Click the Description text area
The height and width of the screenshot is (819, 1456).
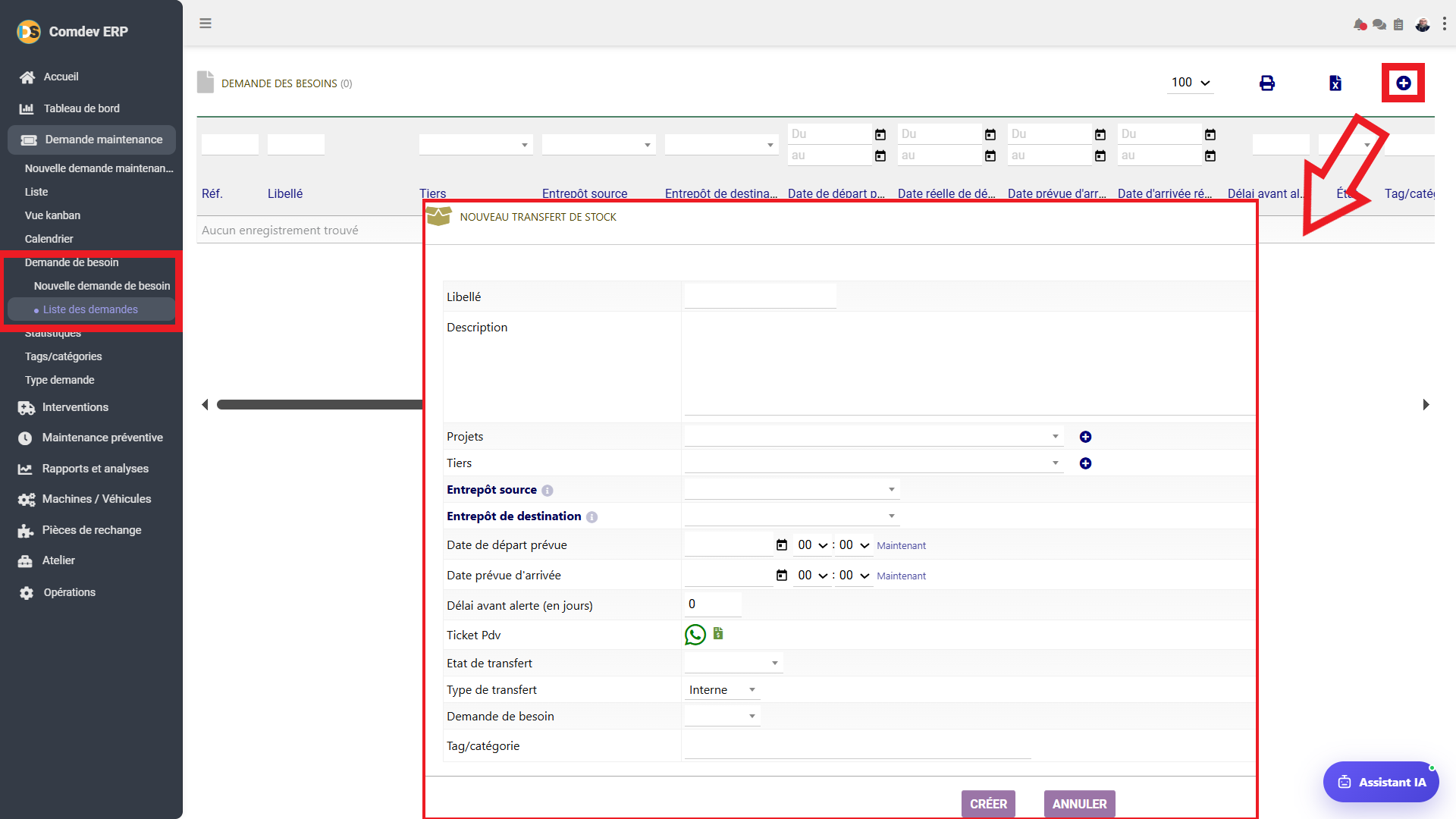point(969,366)
